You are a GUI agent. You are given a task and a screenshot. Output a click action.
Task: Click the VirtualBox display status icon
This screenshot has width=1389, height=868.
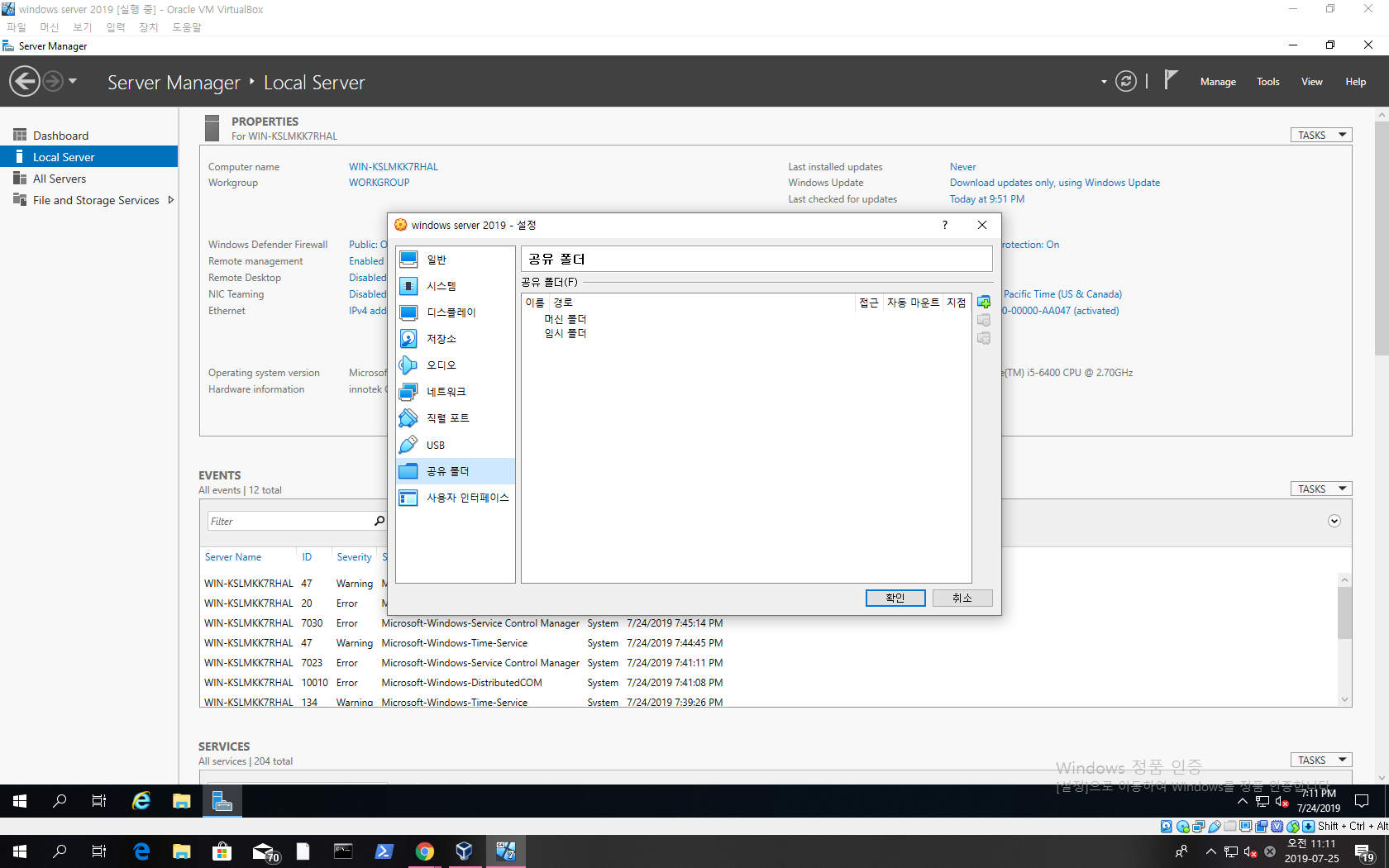(x=1246, y=826)
